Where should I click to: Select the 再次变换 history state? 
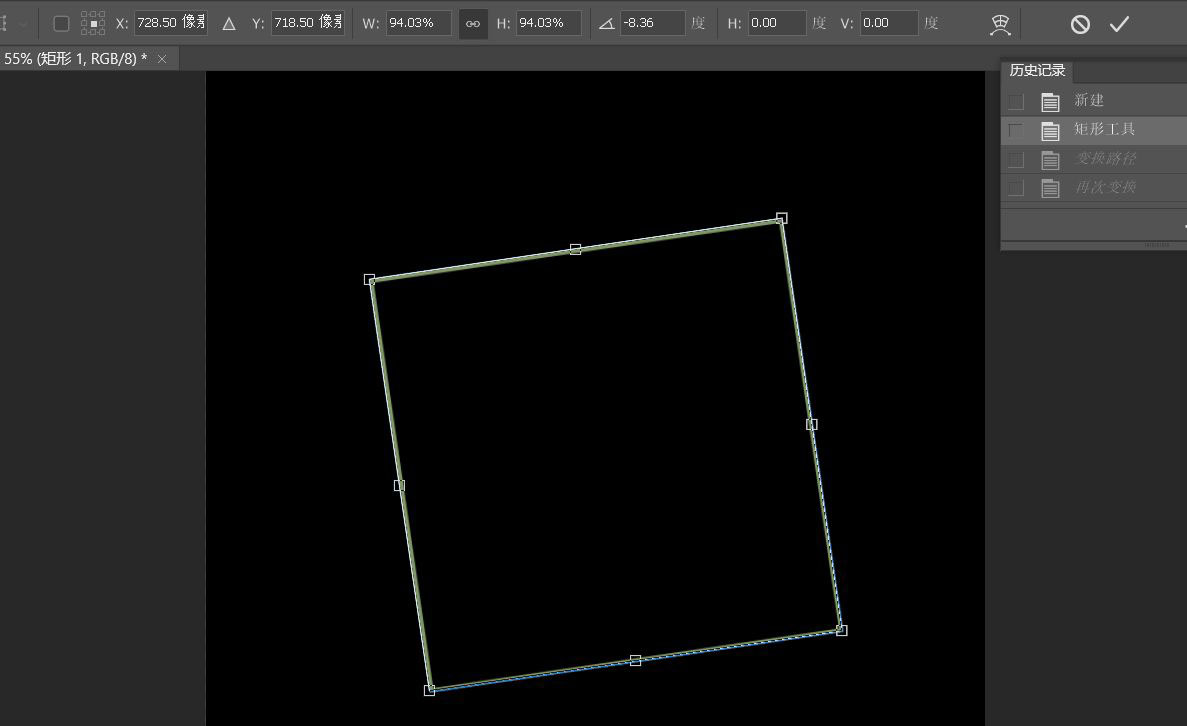pyautogui.click(x=1094, y=188)
